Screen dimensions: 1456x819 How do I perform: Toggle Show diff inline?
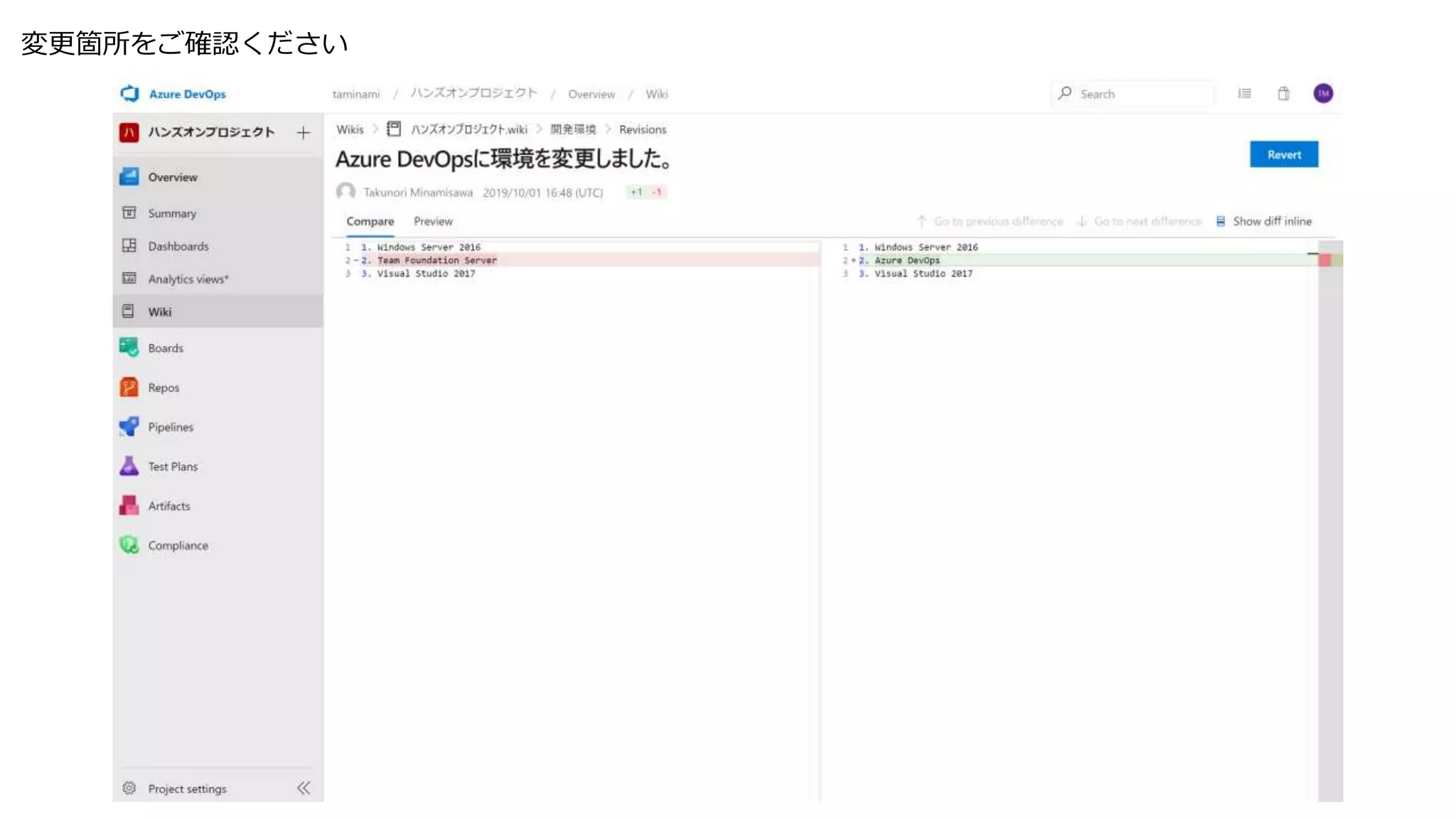click(x=1264, y=221)
